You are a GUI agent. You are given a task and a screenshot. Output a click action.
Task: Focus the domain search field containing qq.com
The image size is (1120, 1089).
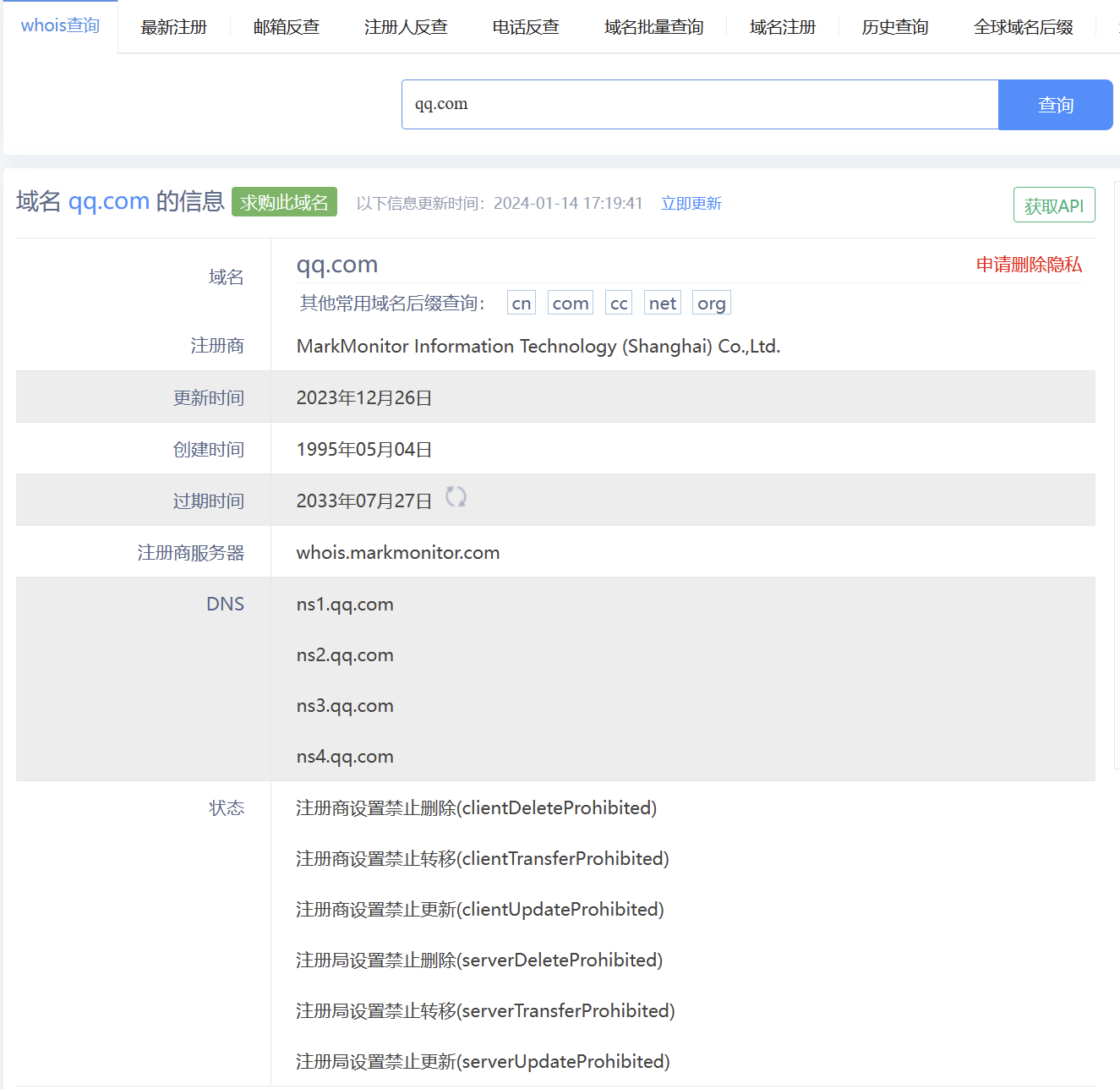[700, 105]
